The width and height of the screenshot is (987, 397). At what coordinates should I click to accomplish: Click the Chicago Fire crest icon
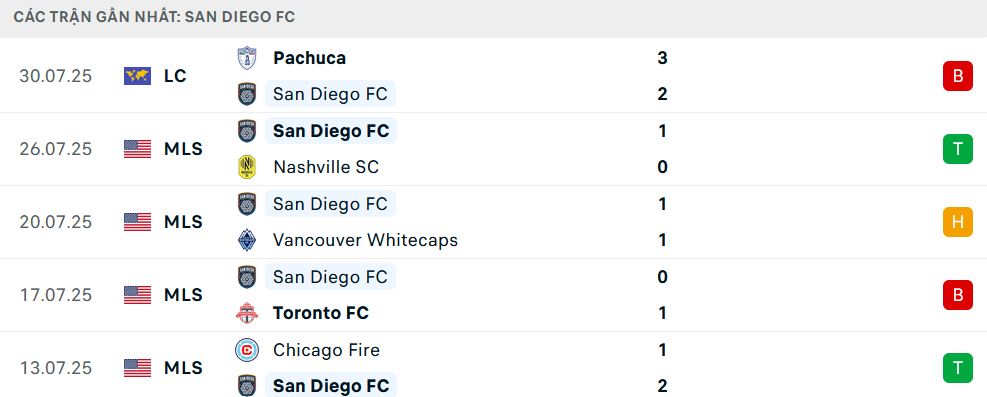247,350
